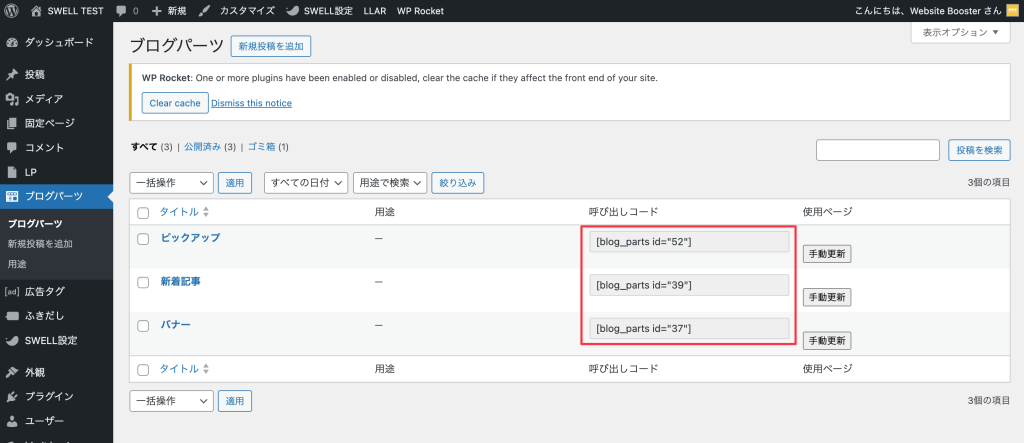Viewport: 1024px width, 443px height.
Task: Open the バナー post title
Action: [176, 325]
